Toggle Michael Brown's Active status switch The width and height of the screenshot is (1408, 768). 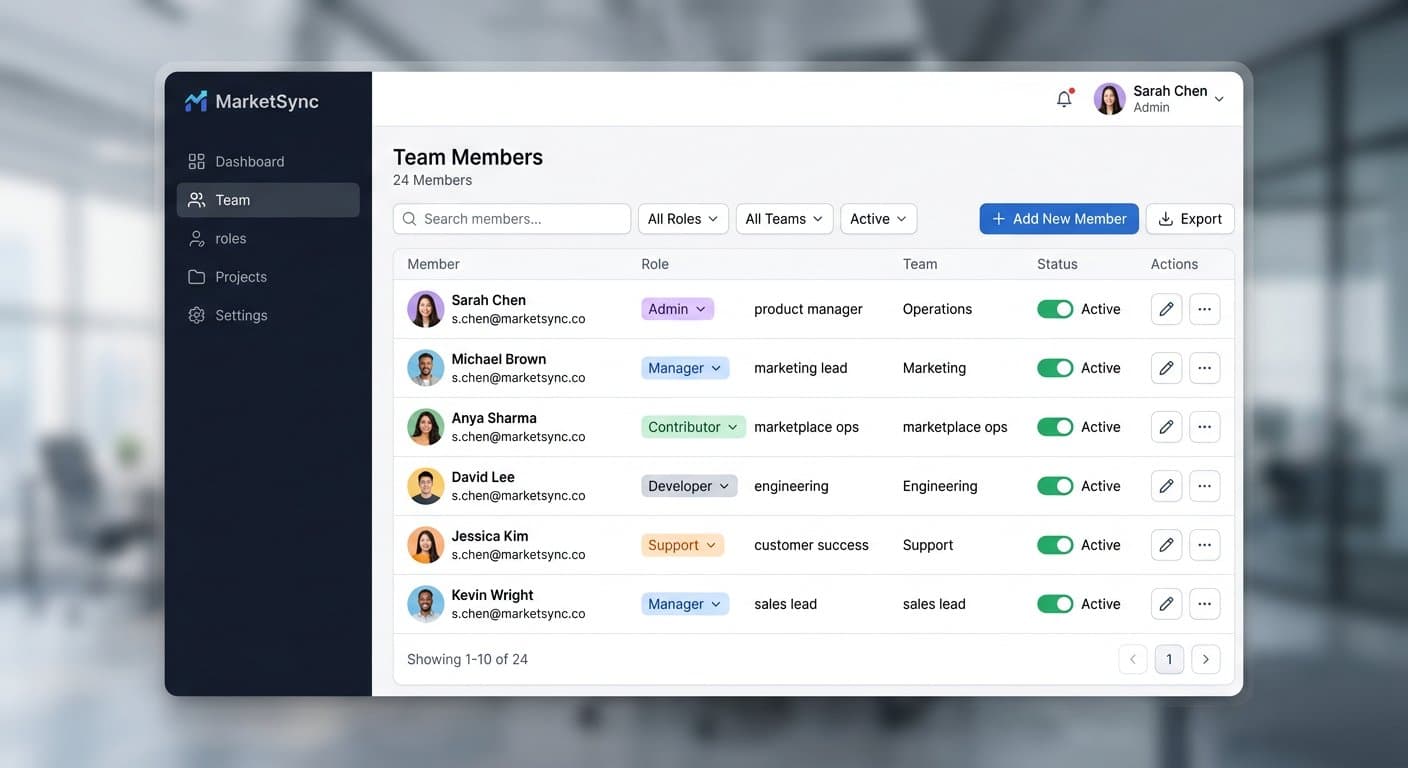click(x=1055, y=368)
